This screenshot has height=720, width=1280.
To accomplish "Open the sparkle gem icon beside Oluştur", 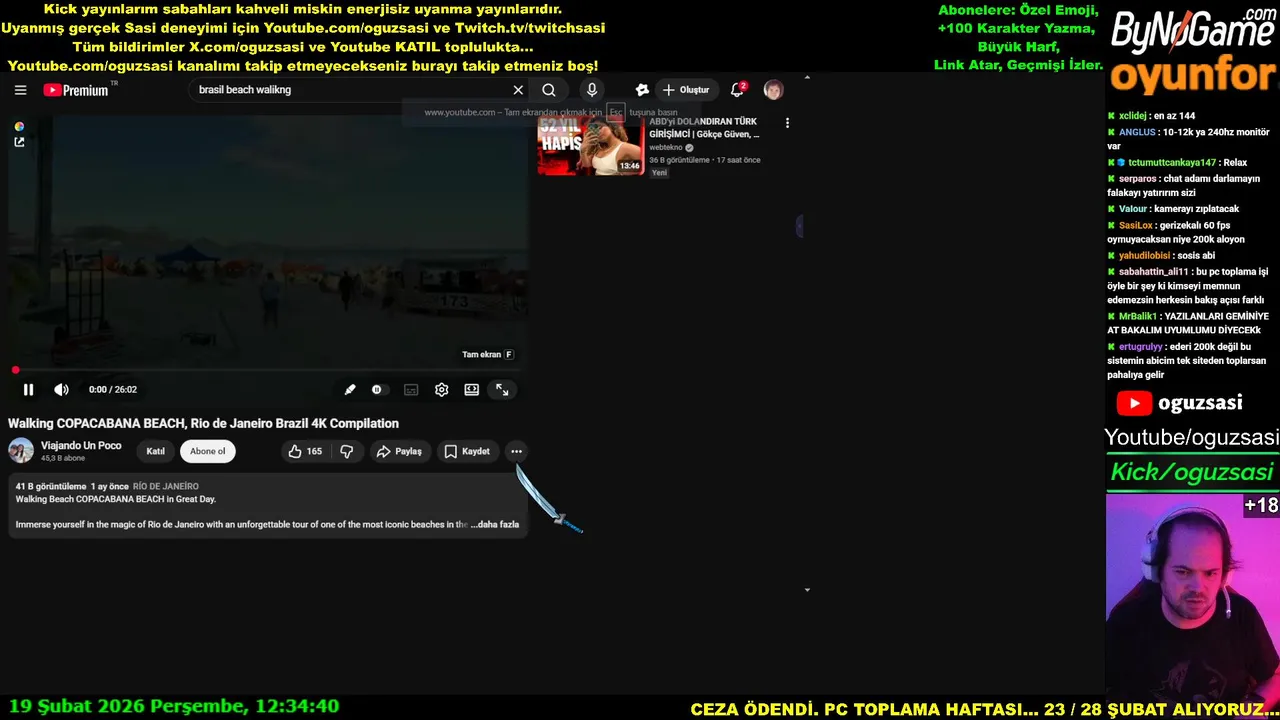I will tap(642, 90).
